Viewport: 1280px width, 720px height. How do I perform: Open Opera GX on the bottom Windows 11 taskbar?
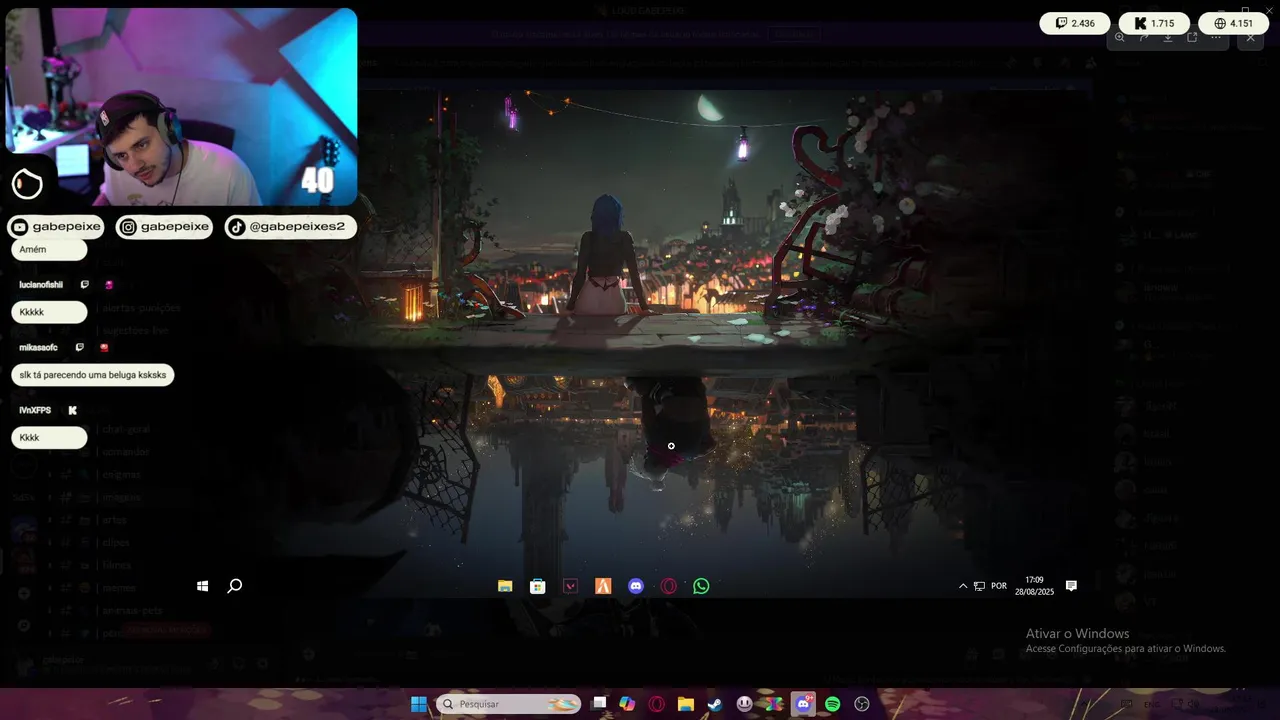tap(657, 704)
